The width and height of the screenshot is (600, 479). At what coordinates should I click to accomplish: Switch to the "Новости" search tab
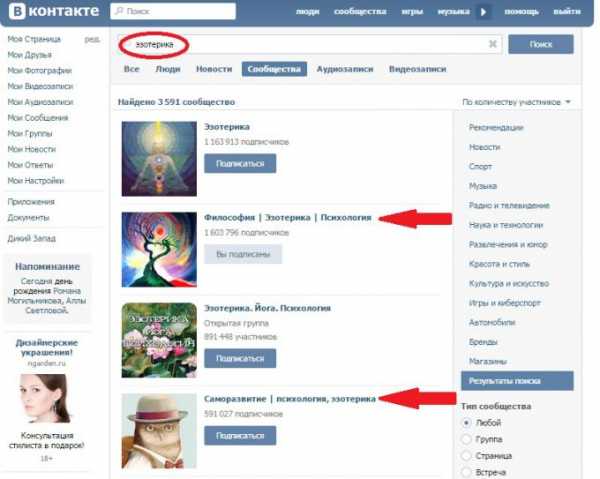click(214, 69)
